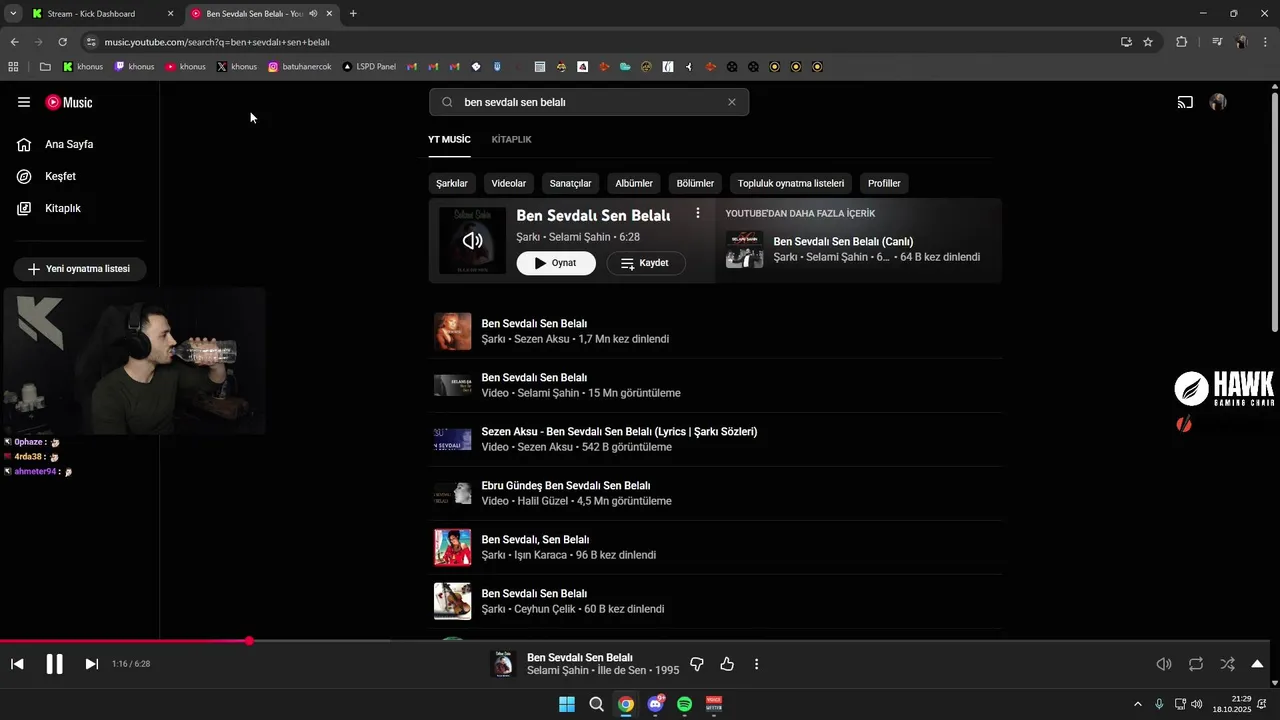Screen dimensions: 1280x720
Task: Filter results by Sanatçılar
Action: pos(571,183)
